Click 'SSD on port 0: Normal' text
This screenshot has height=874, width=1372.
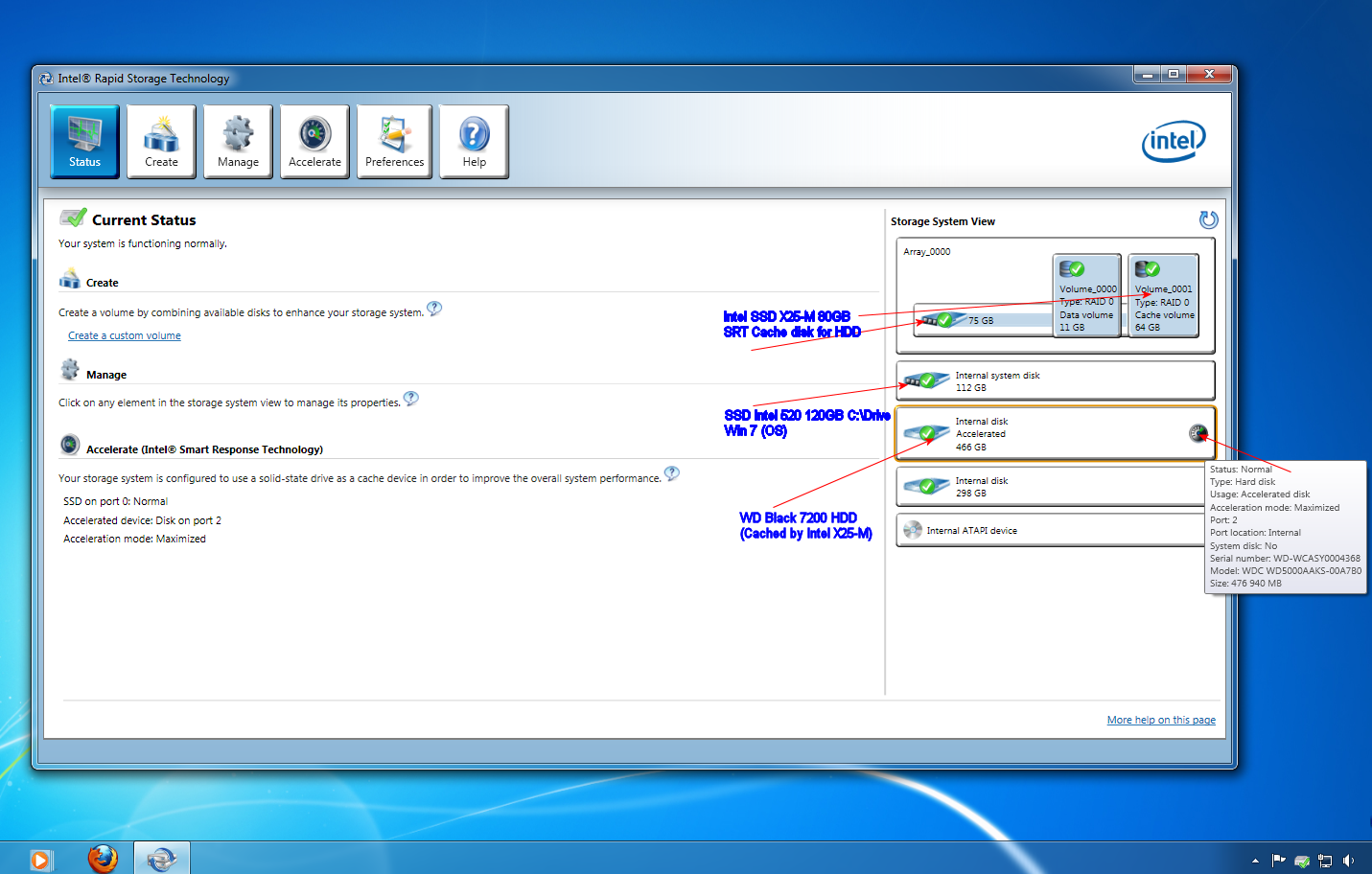pyautogui.click(x=115, y=501)
